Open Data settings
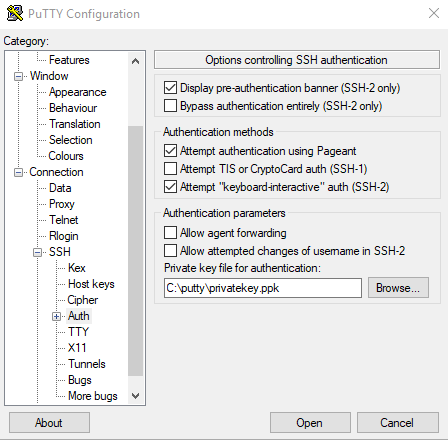The height and width of the screenshot is (440, 448). [x=60, y=188]
